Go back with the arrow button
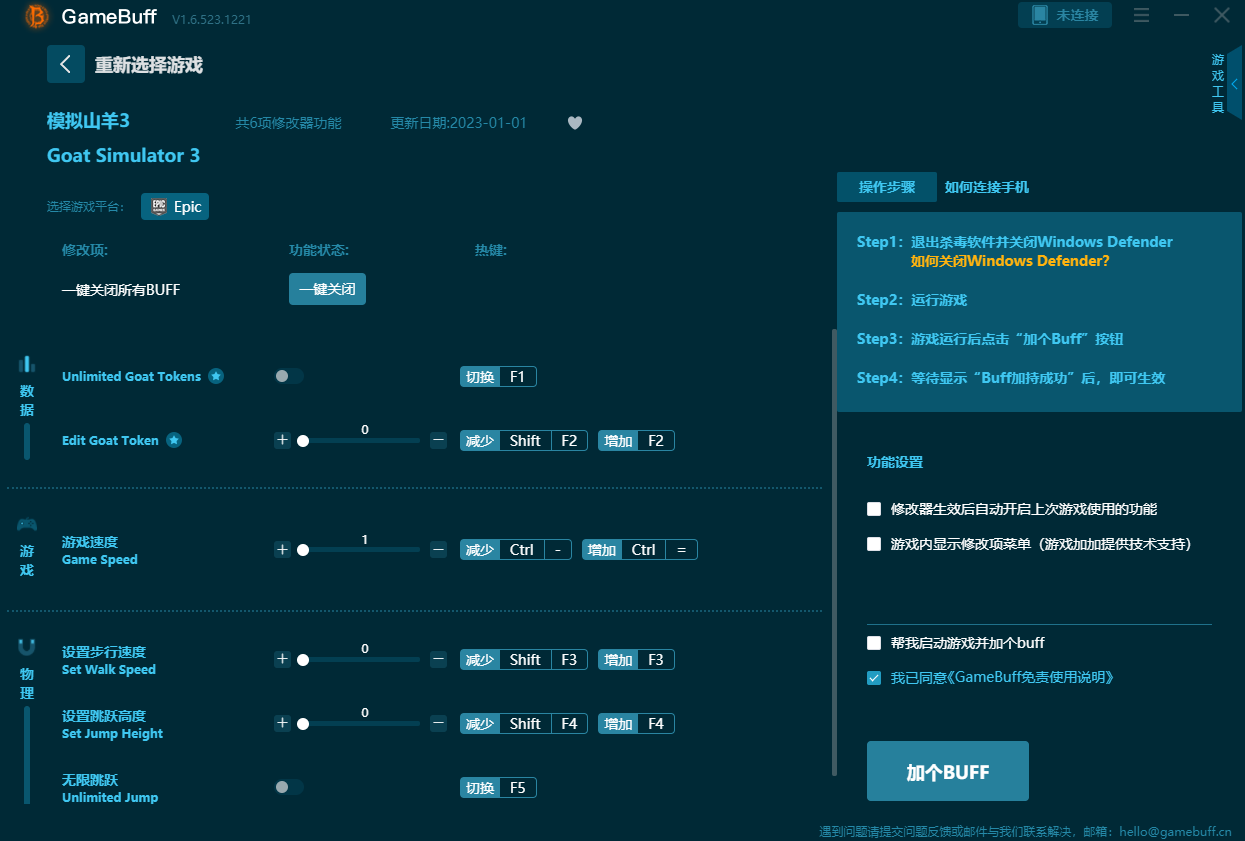The width and height of the screenshot is (1245, 841). (65, 64)
